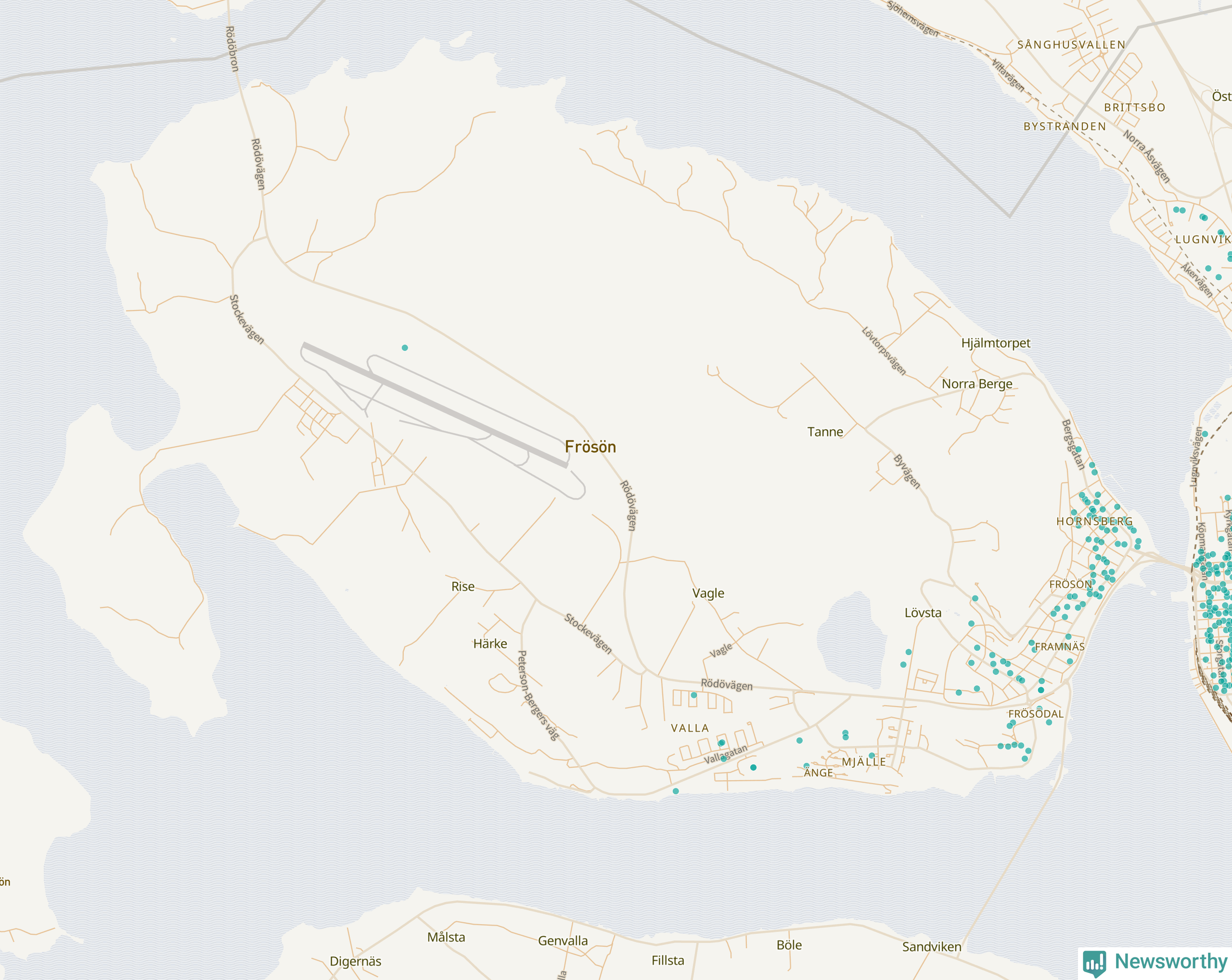The height and width of the screenshot is (980, 1232).
Task: Click the FRÖSÖDAL district label
Action: point(1036,714)
